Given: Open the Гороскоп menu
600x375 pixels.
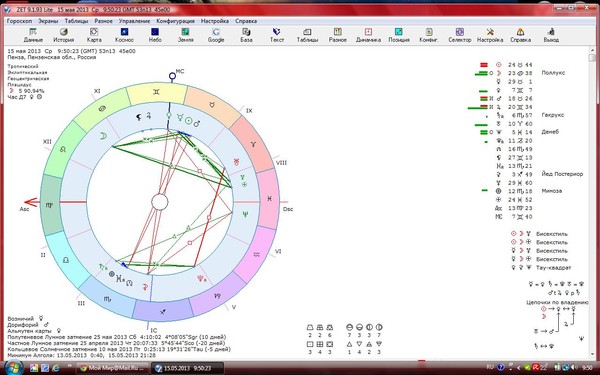Looking at the screenshot, I should click(x=20, y=21).
